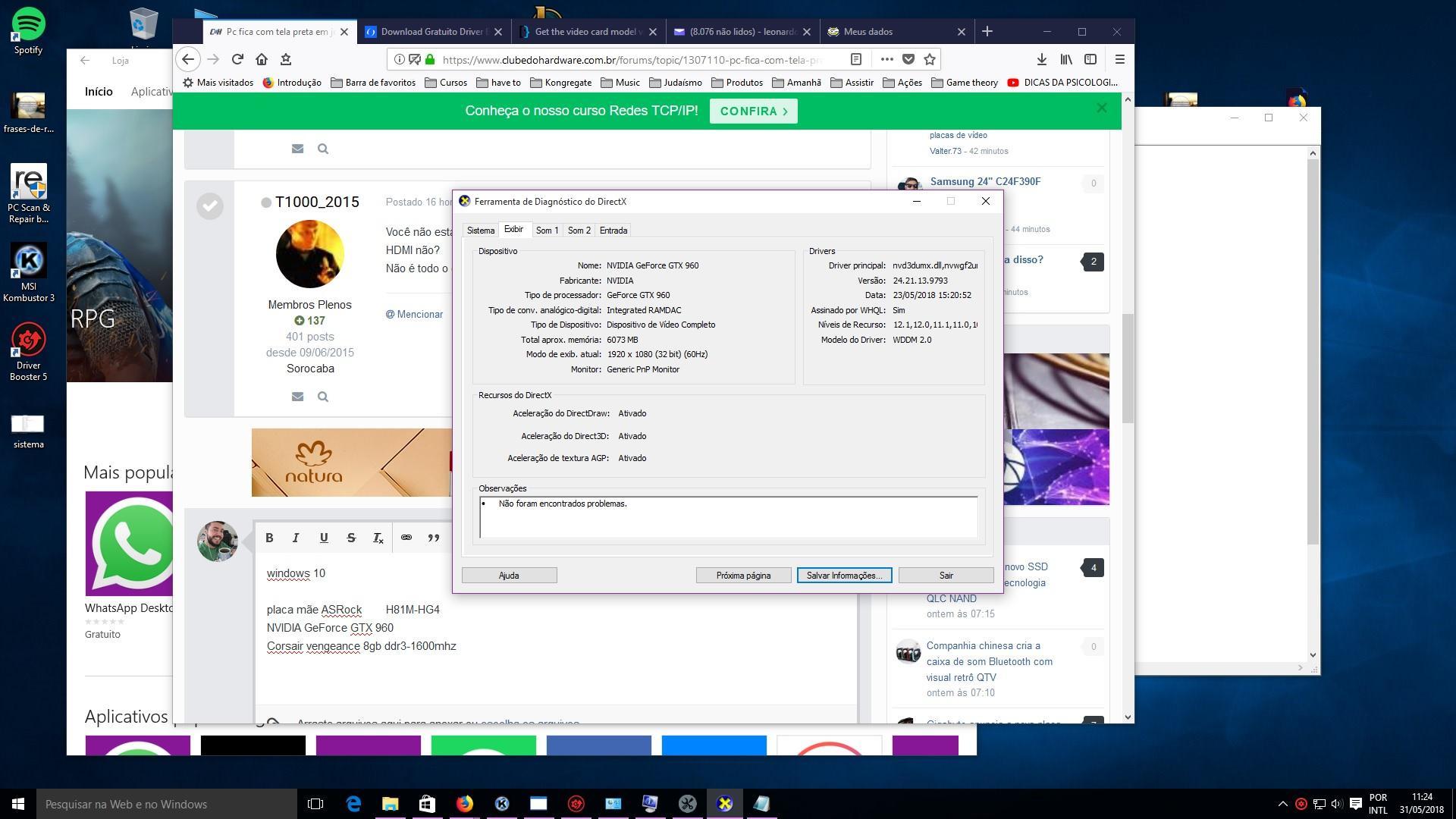Show hidden system tray icons chevron
The height and width of the screenshot is (819, 1456).
[1282, 804]
